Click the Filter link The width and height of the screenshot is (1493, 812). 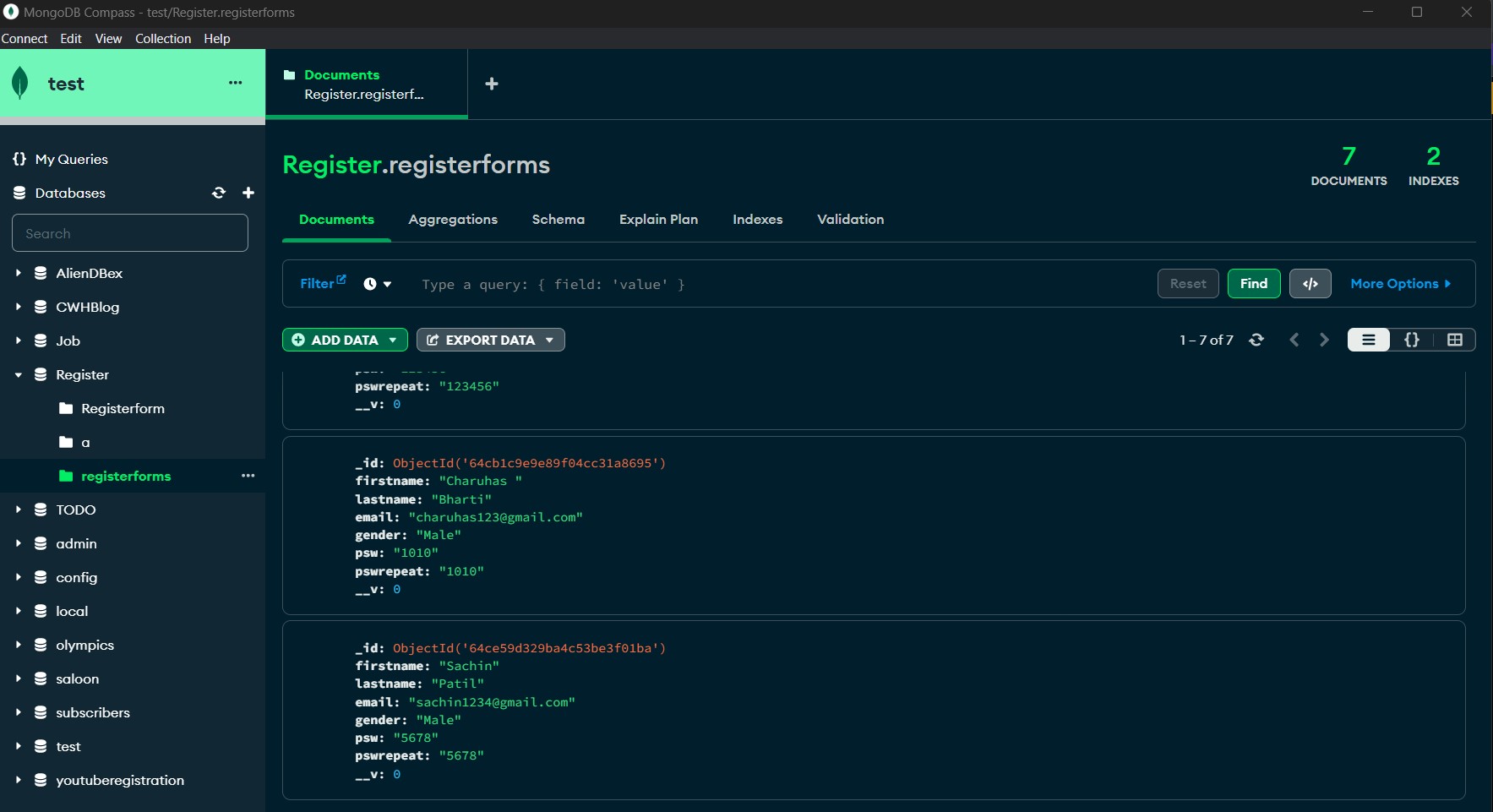[x=317, y=284]
